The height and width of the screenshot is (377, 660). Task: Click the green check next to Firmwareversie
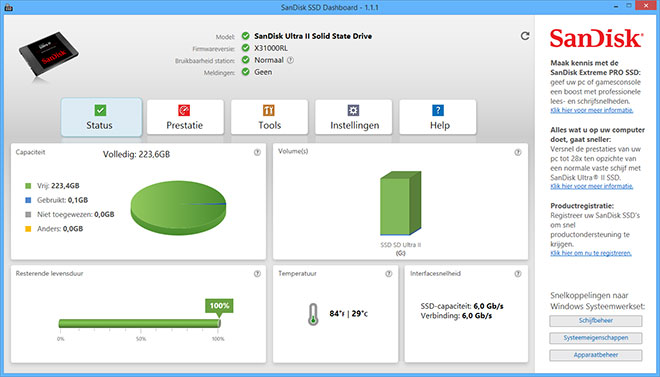click(x=245, y=48)
